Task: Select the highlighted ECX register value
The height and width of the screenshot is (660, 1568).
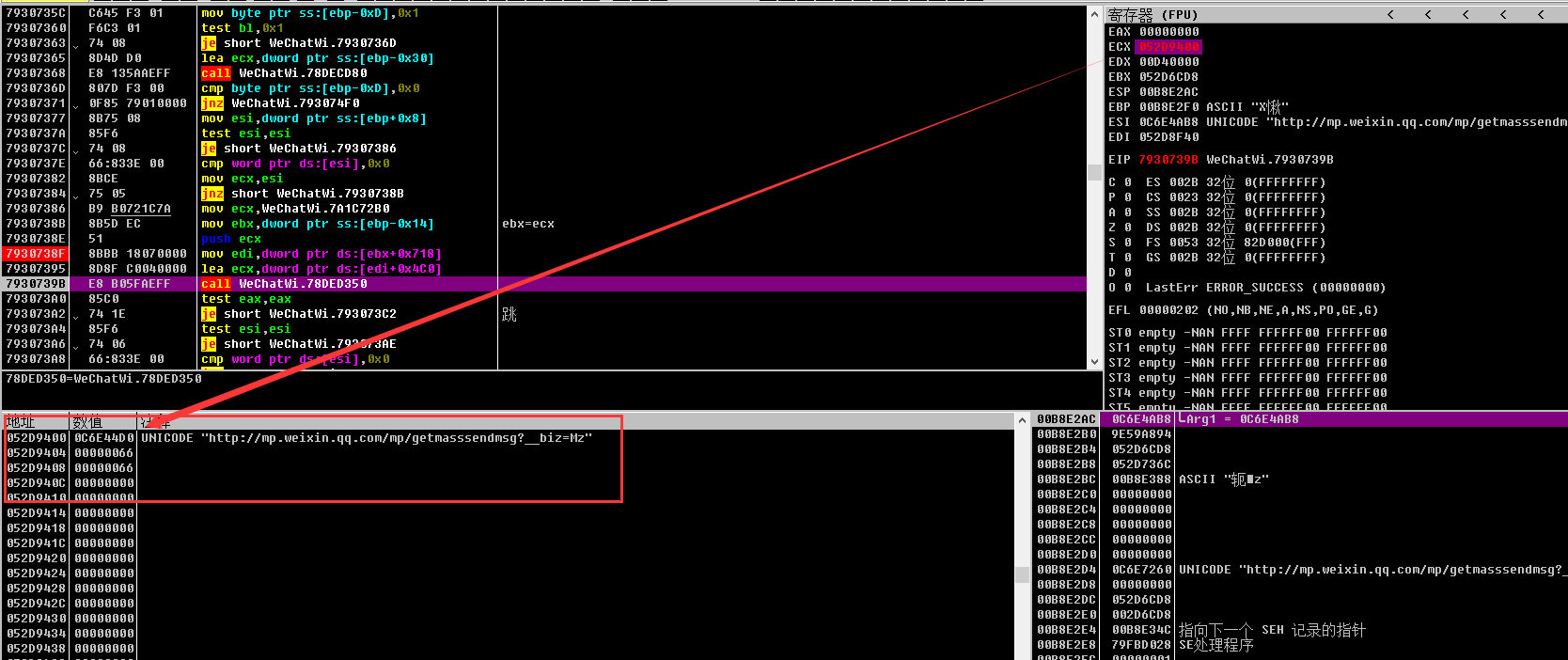Action: point(1169,47)
